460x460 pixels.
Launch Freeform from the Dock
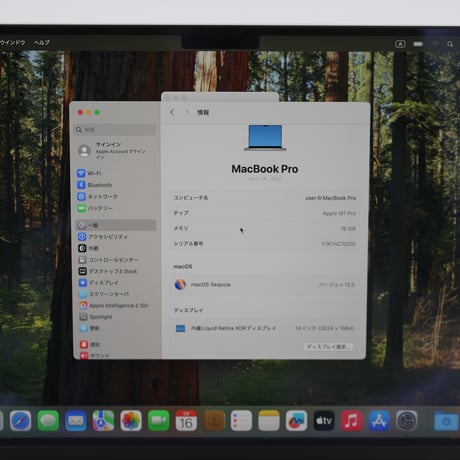296,421
